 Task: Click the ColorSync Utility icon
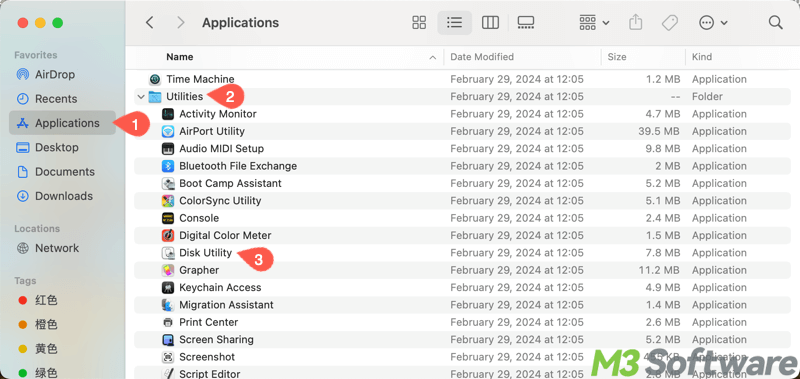[168, 200]
